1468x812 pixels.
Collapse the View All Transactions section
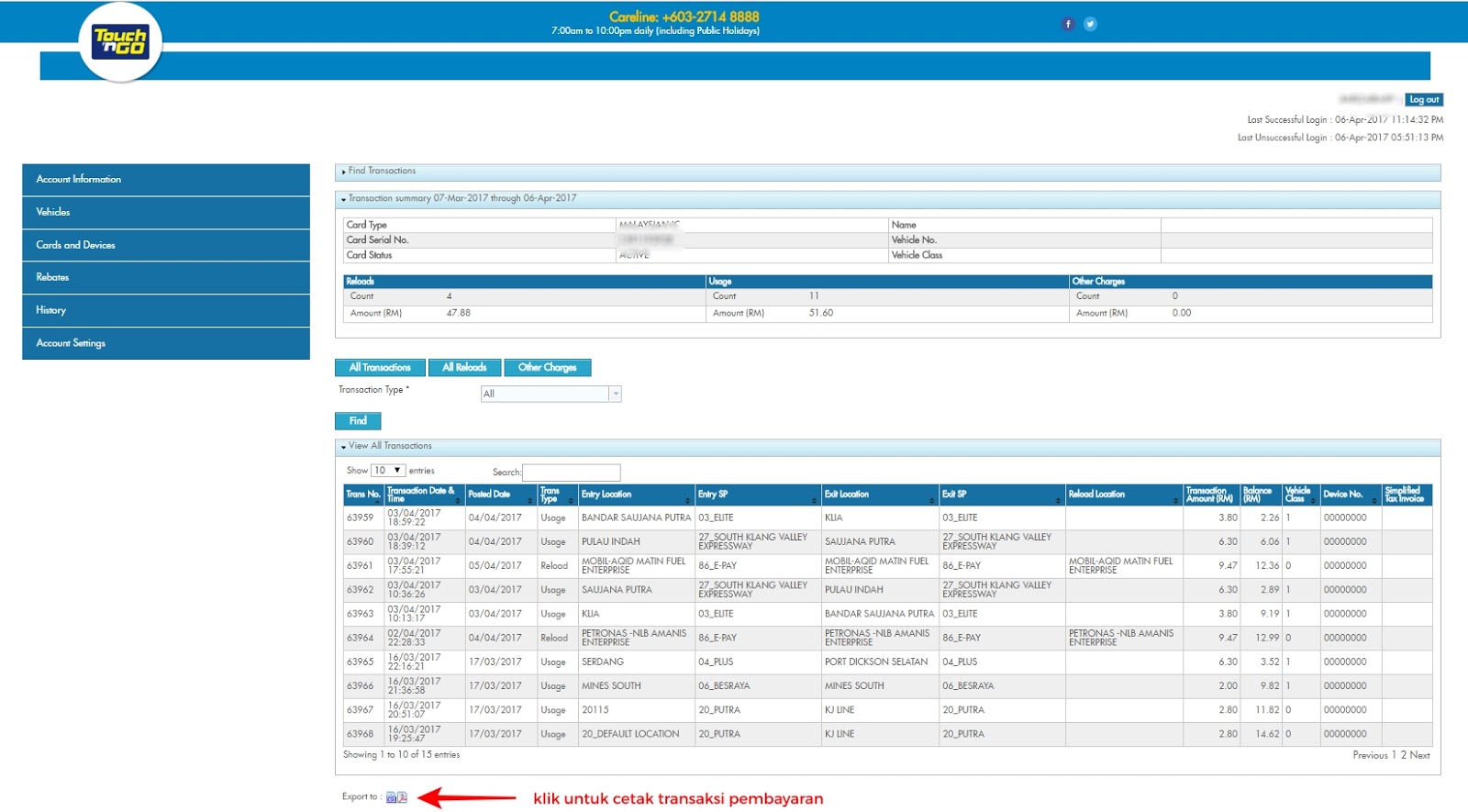(887, 447)
